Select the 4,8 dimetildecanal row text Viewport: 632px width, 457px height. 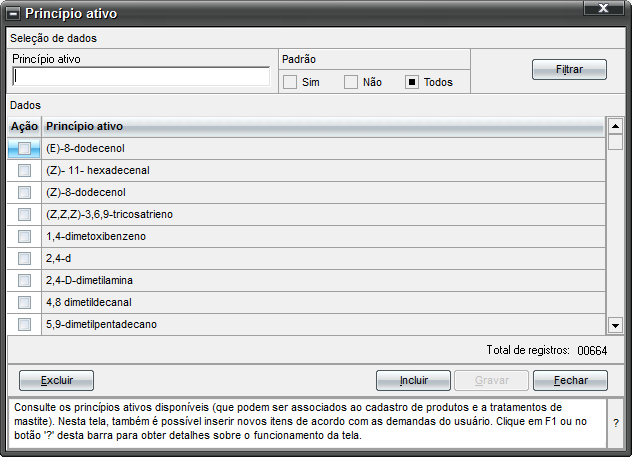click(89, 302)
